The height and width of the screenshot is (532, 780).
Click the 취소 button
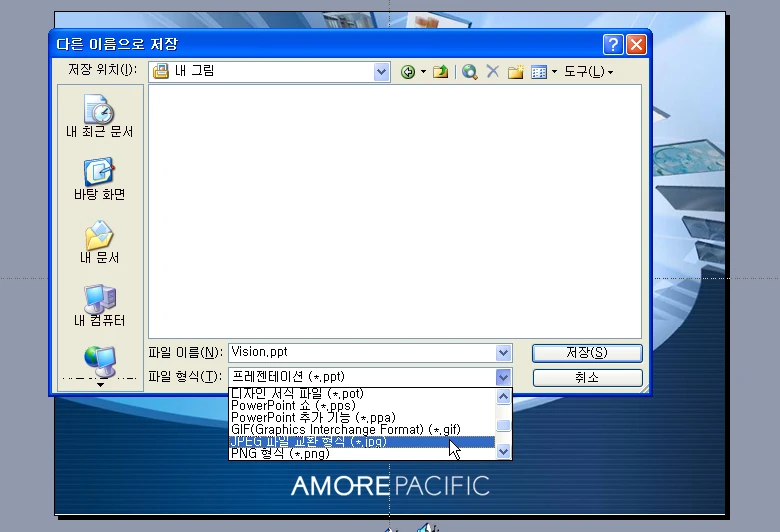[x=587, y=377]
